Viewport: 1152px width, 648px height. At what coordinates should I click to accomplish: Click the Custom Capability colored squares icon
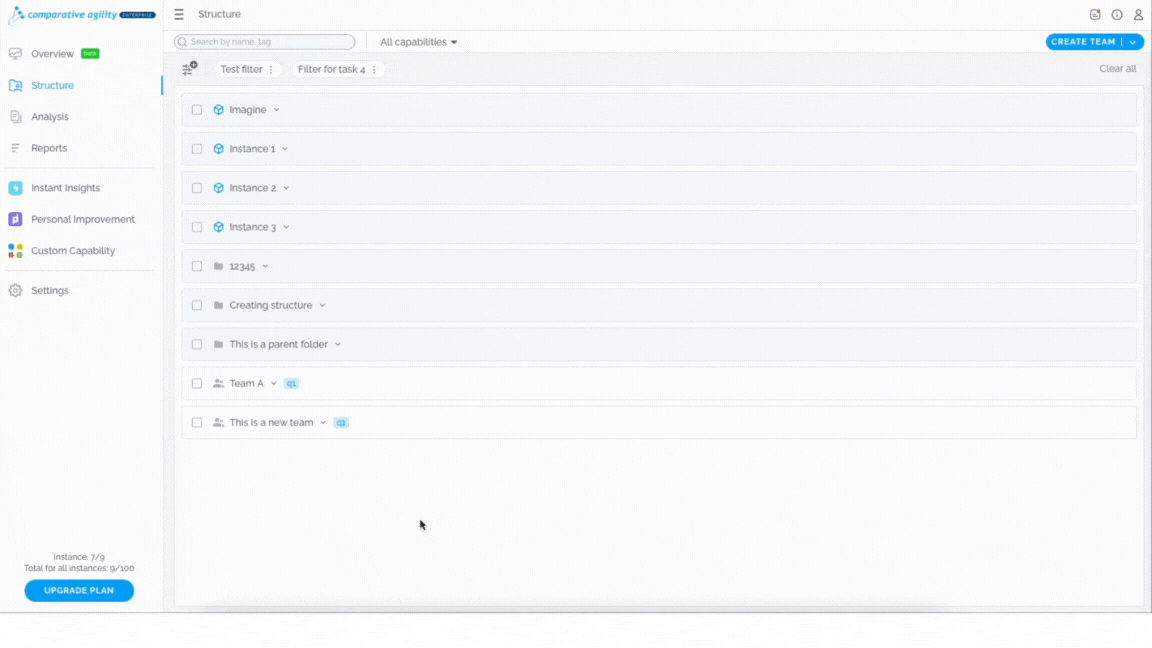15,251
